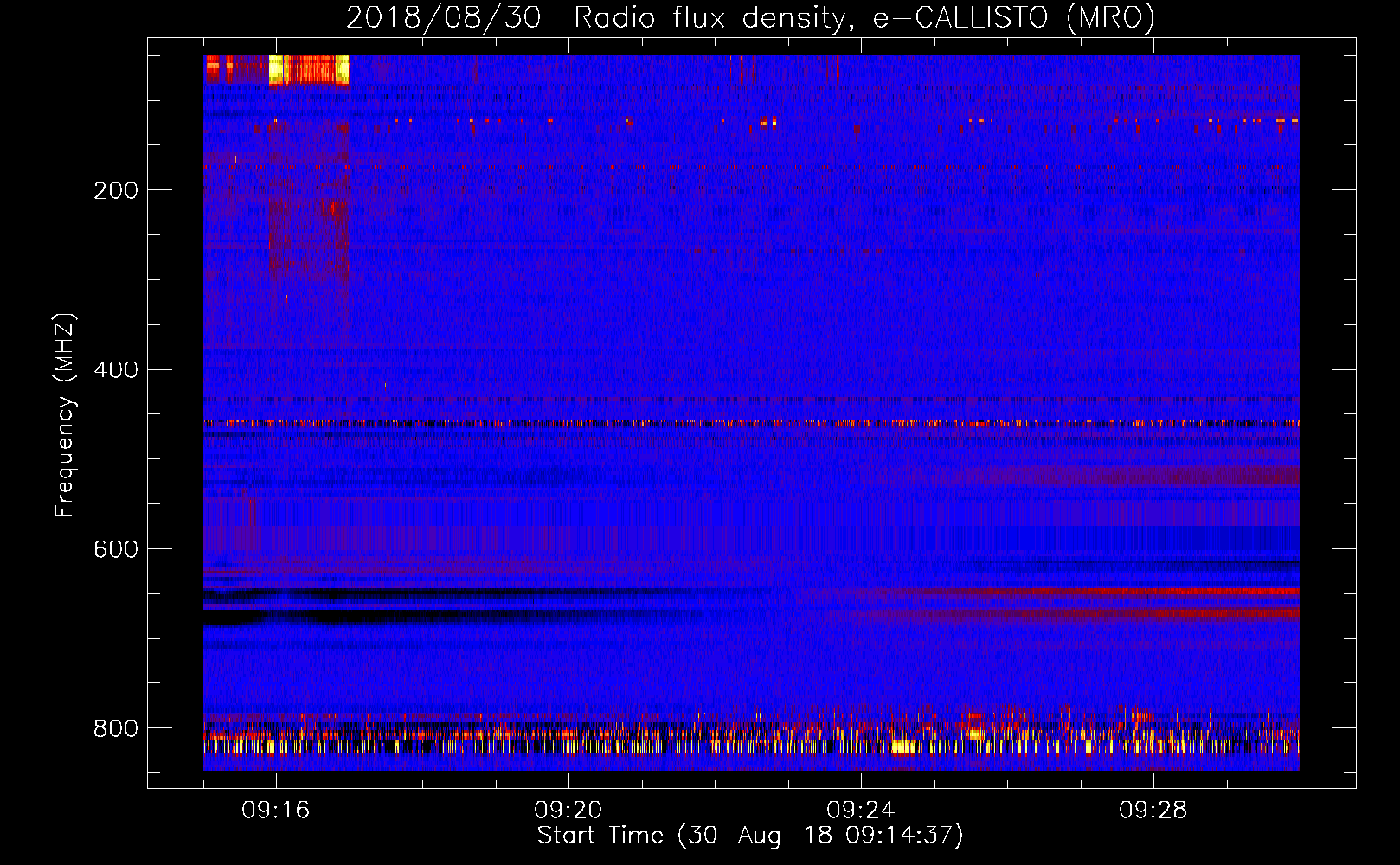The height and width of the screenshot is (865, 1400).
Task: Click the 09:28 time tick label
Action: (x=1153, y=811)
